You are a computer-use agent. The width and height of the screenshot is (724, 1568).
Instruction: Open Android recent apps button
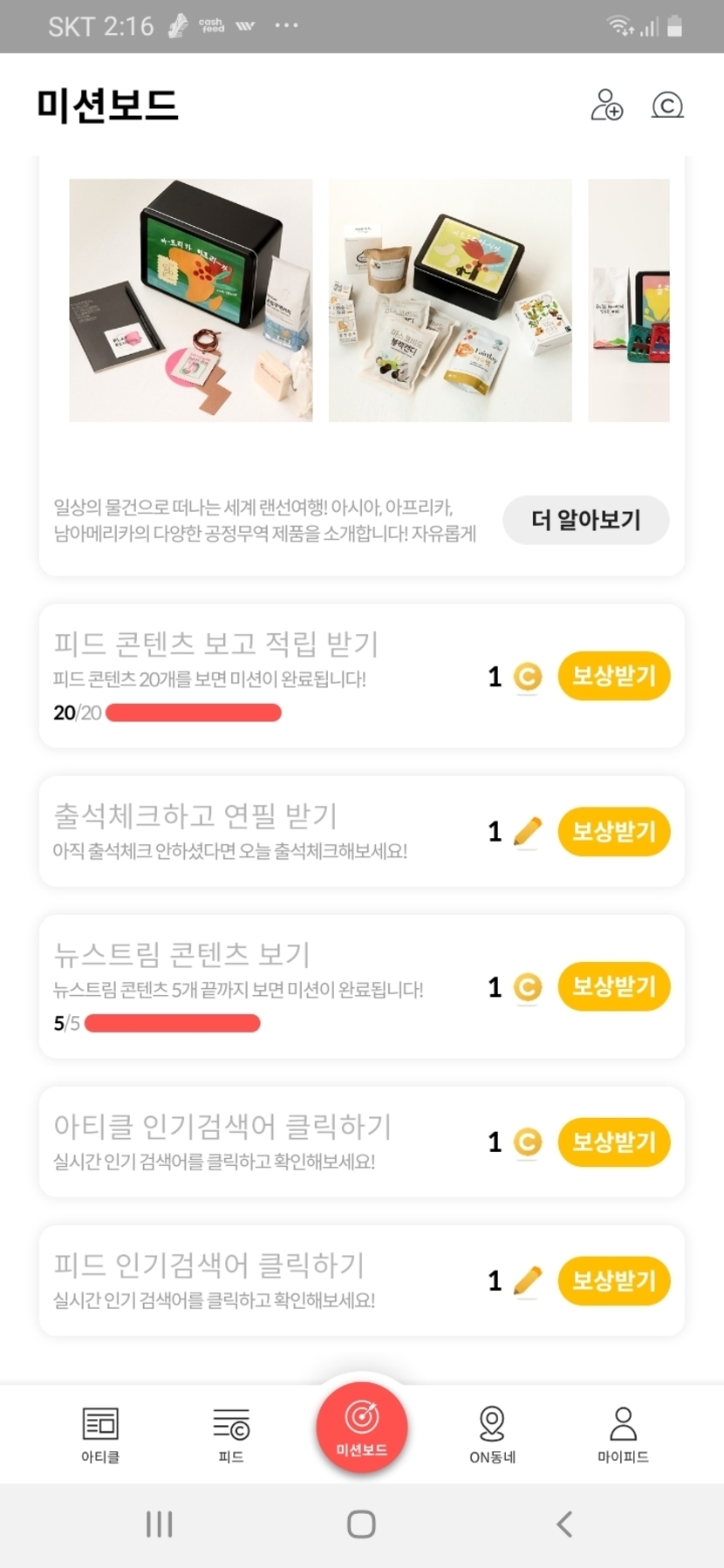coord(159,1524)
